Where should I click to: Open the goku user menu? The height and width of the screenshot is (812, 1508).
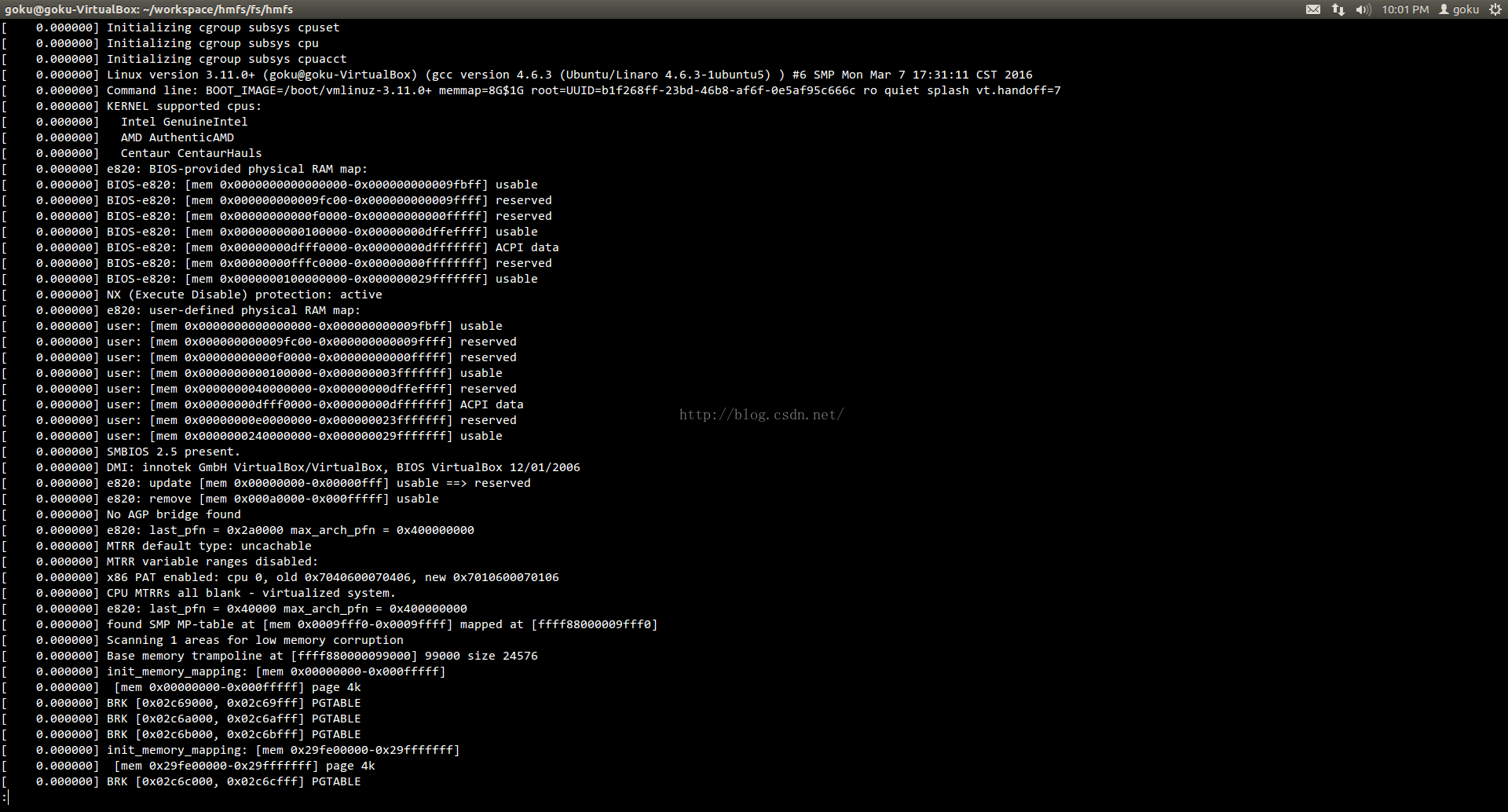[x=1459, y=9]
